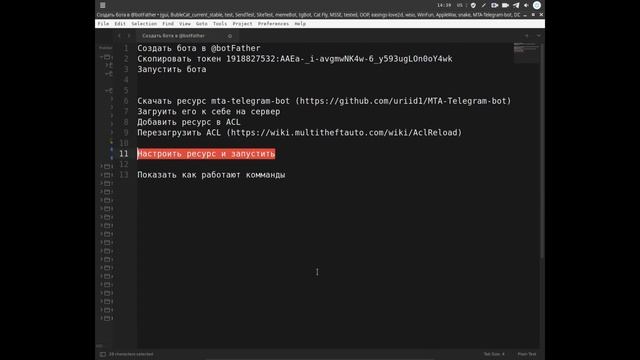The image size is (640, 360).
Task: Maximize the Sublime Text window
Action: click(x=533, y=15)
